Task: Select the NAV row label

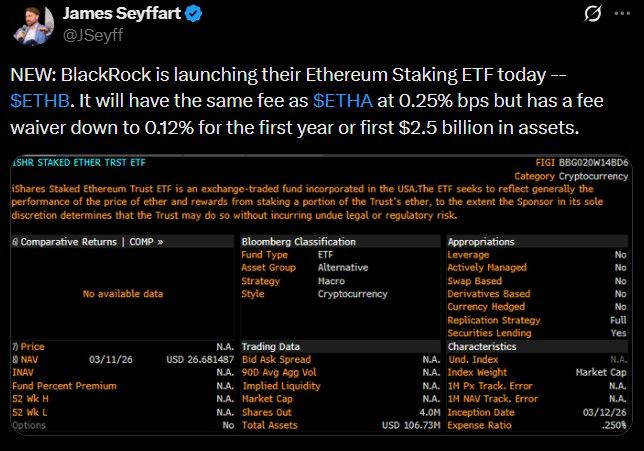Action: tap(27, 359)
